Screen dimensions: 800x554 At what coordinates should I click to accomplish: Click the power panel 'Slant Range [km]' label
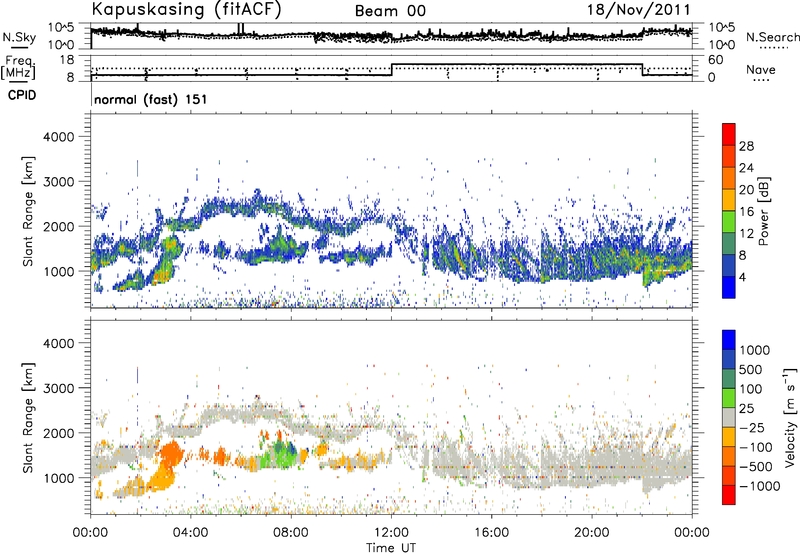[28, 211]
